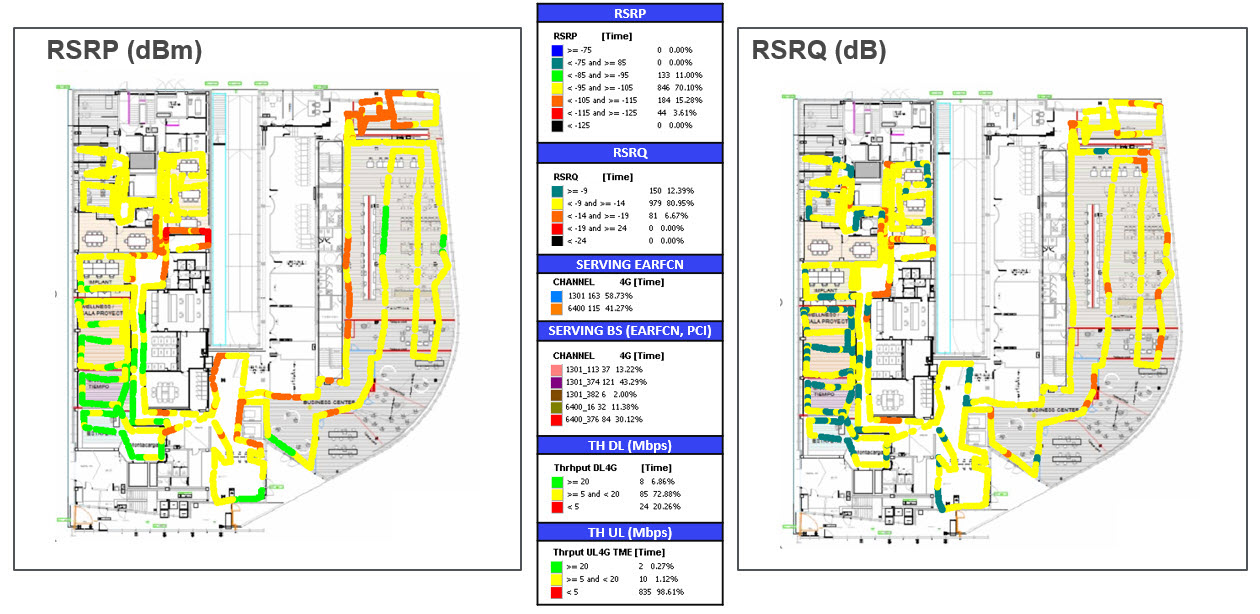Click the pink 1301_113 serving cell swatch
1260x614 pixels.
[557, 370]
